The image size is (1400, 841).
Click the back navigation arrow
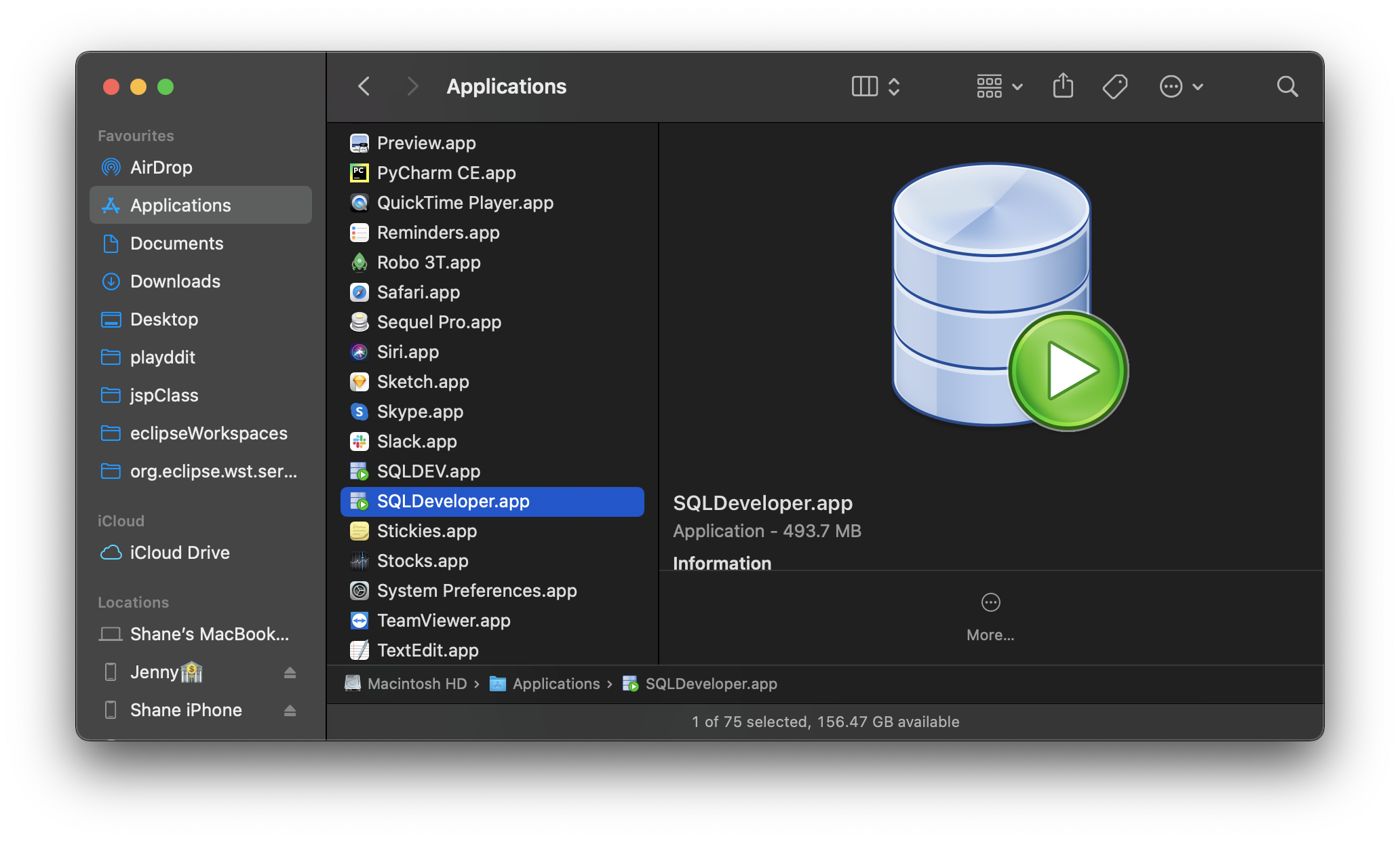click(x=364, y=86)
